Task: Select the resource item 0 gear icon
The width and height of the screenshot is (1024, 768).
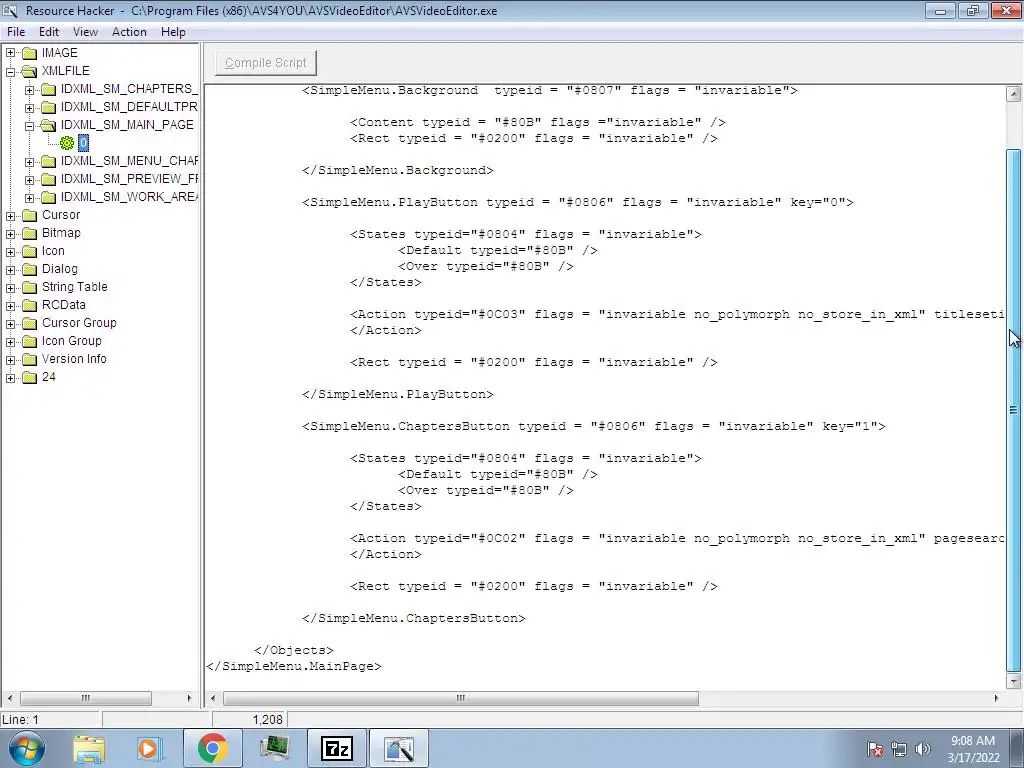Action: point(67,143)
